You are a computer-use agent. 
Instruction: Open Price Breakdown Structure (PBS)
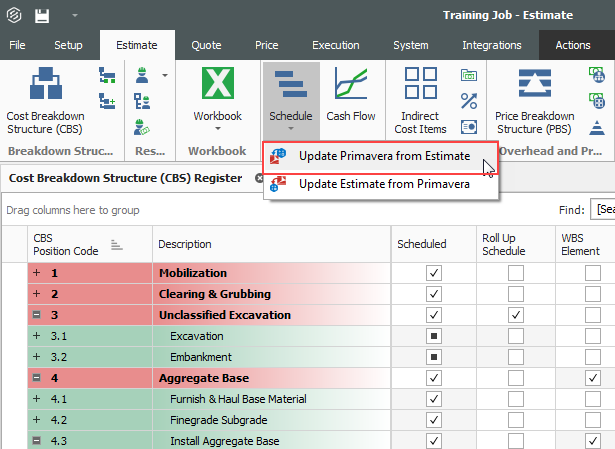[534, 100]
